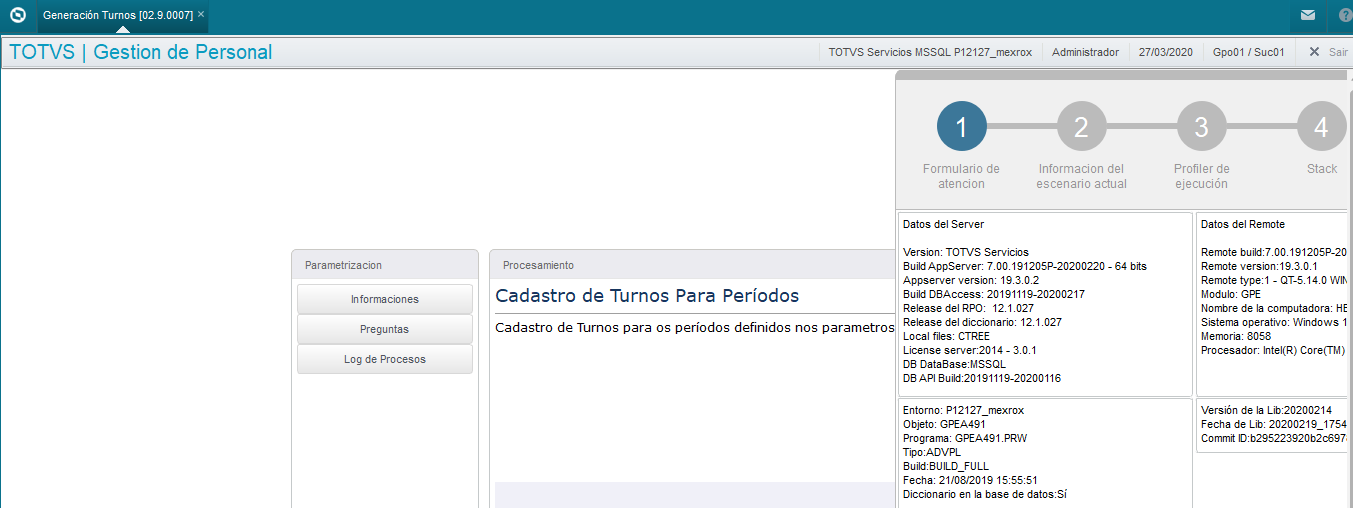The image size is (1353, 508).
Task: Close the Generación Turnos tab
Action: pyautogui.click(x=201, y=15)
